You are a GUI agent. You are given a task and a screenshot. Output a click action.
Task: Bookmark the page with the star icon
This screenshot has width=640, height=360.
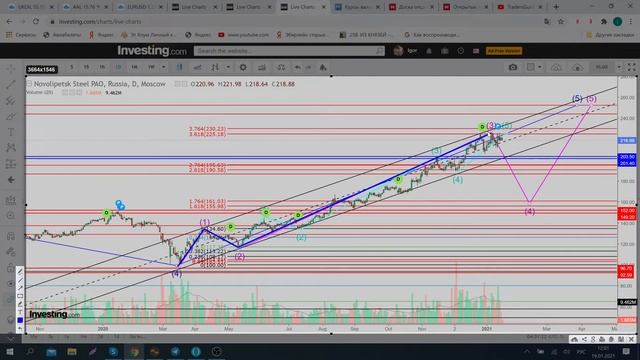561,22
